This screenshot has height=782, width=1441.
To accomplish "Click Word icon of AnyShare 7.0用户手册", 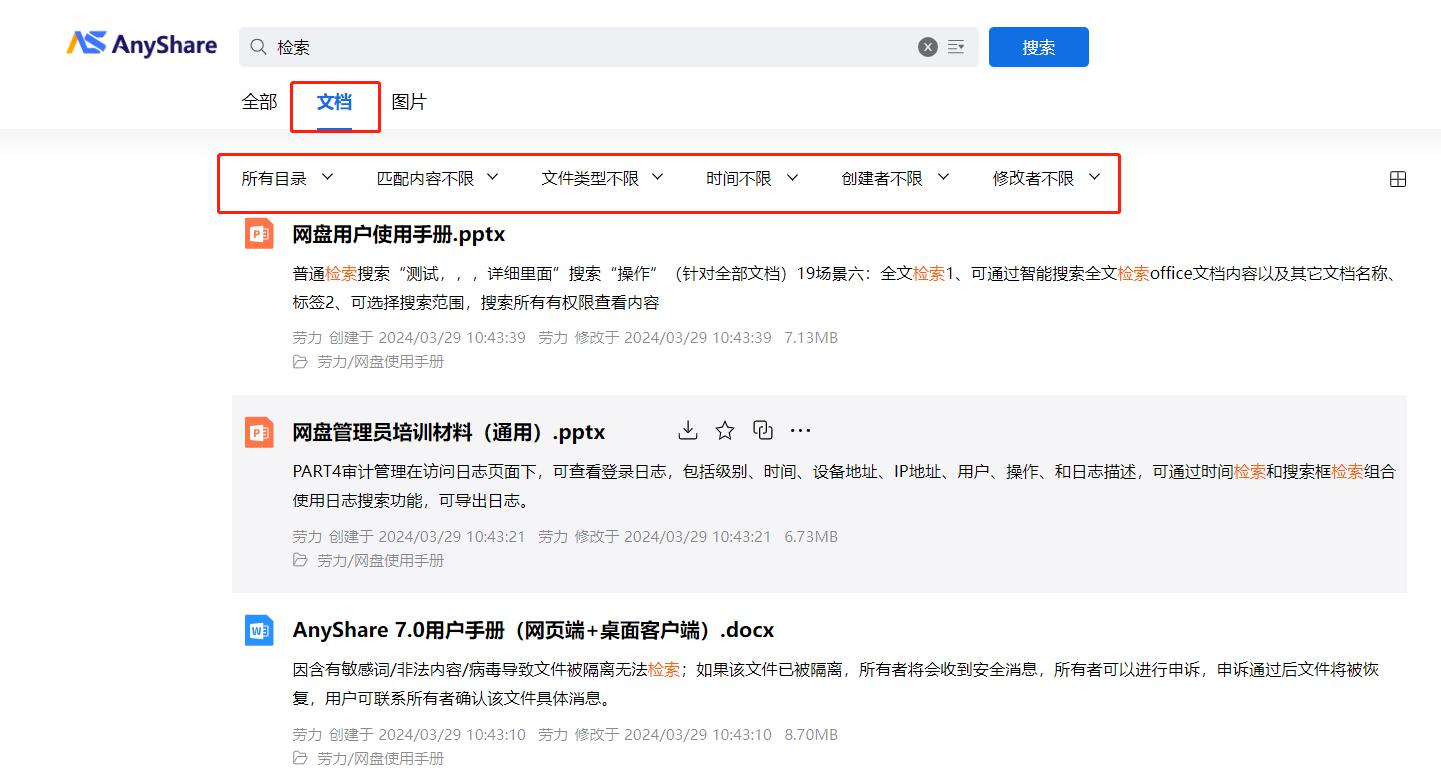I will pyautogui.click(x=259, y=630).
